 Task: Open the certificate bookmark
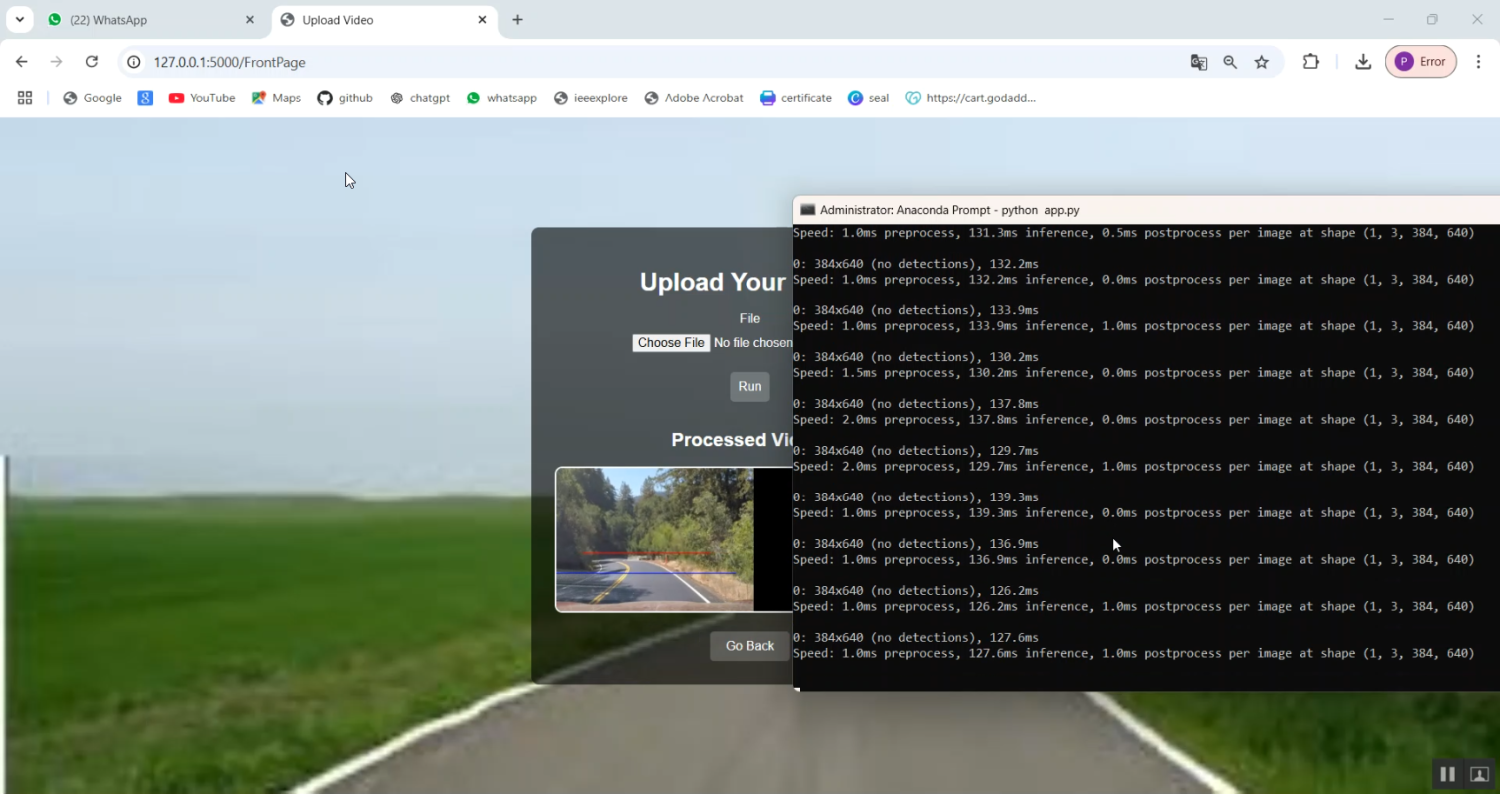(x=796, y=98)
